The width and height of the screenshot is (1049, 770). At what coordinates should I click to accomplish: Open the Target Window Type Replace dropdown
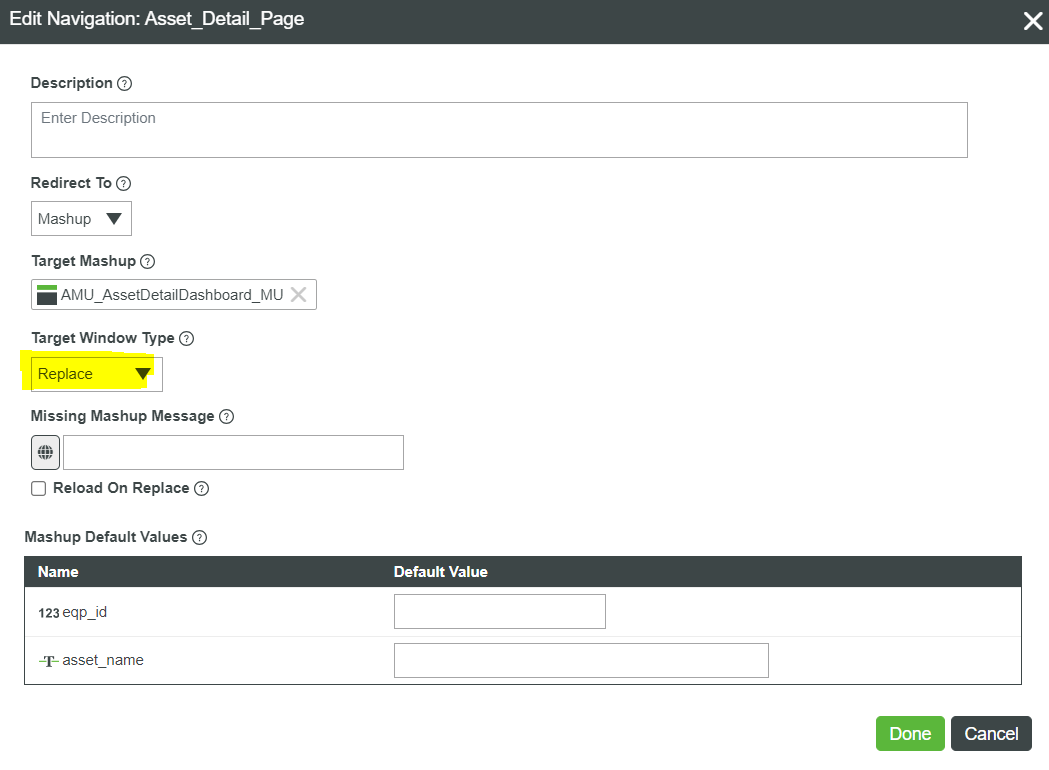coord(95,374)
